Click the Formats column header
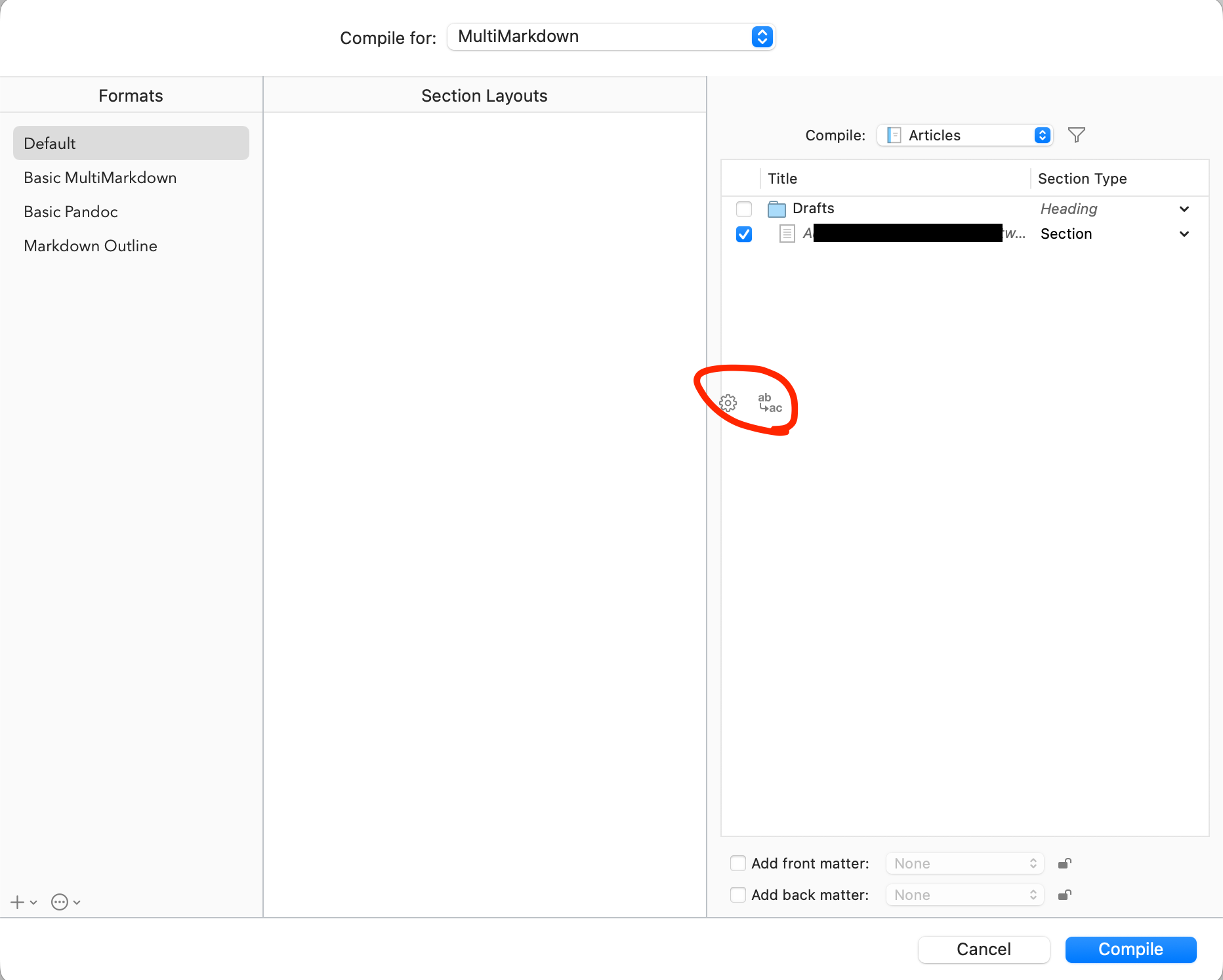The width and height of the screenshot is (1223, 980). 131,96
